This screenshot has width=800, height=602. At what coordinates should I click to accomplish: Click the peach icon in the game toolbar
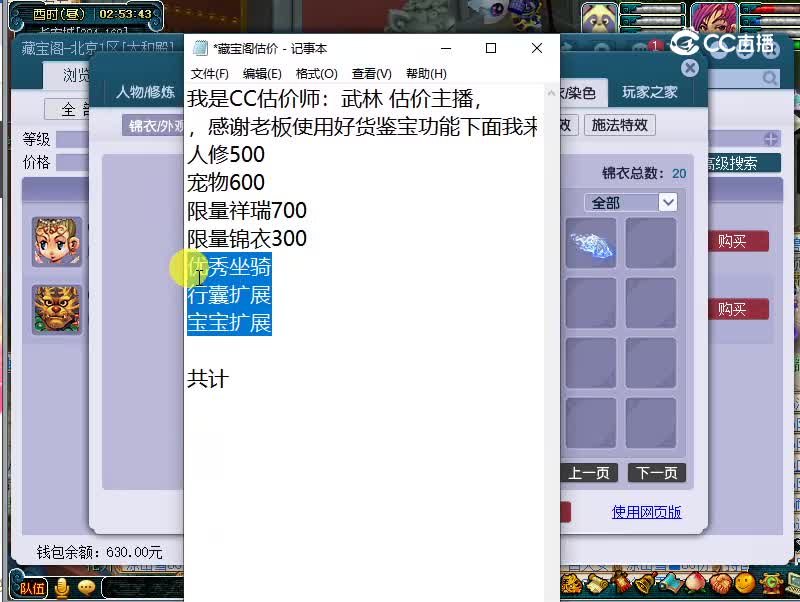[695, 583]
